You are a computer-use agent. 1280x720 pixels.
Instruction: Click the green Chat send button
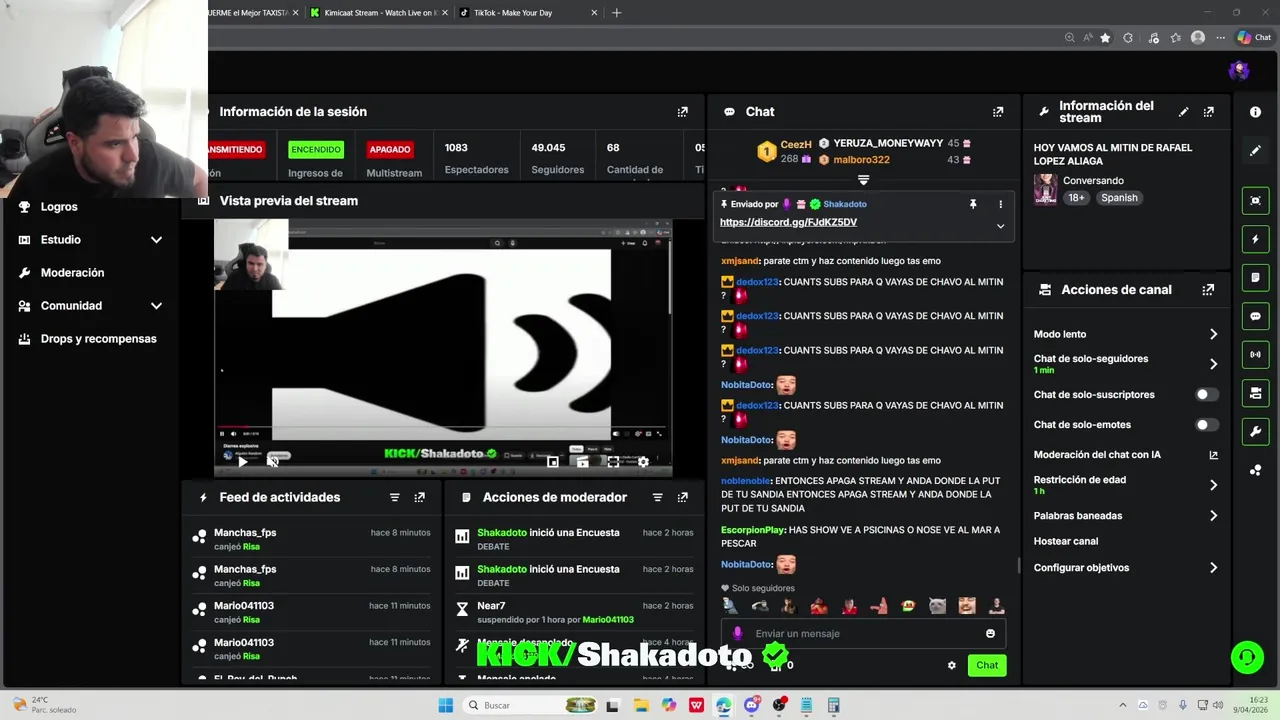(987, 665)
